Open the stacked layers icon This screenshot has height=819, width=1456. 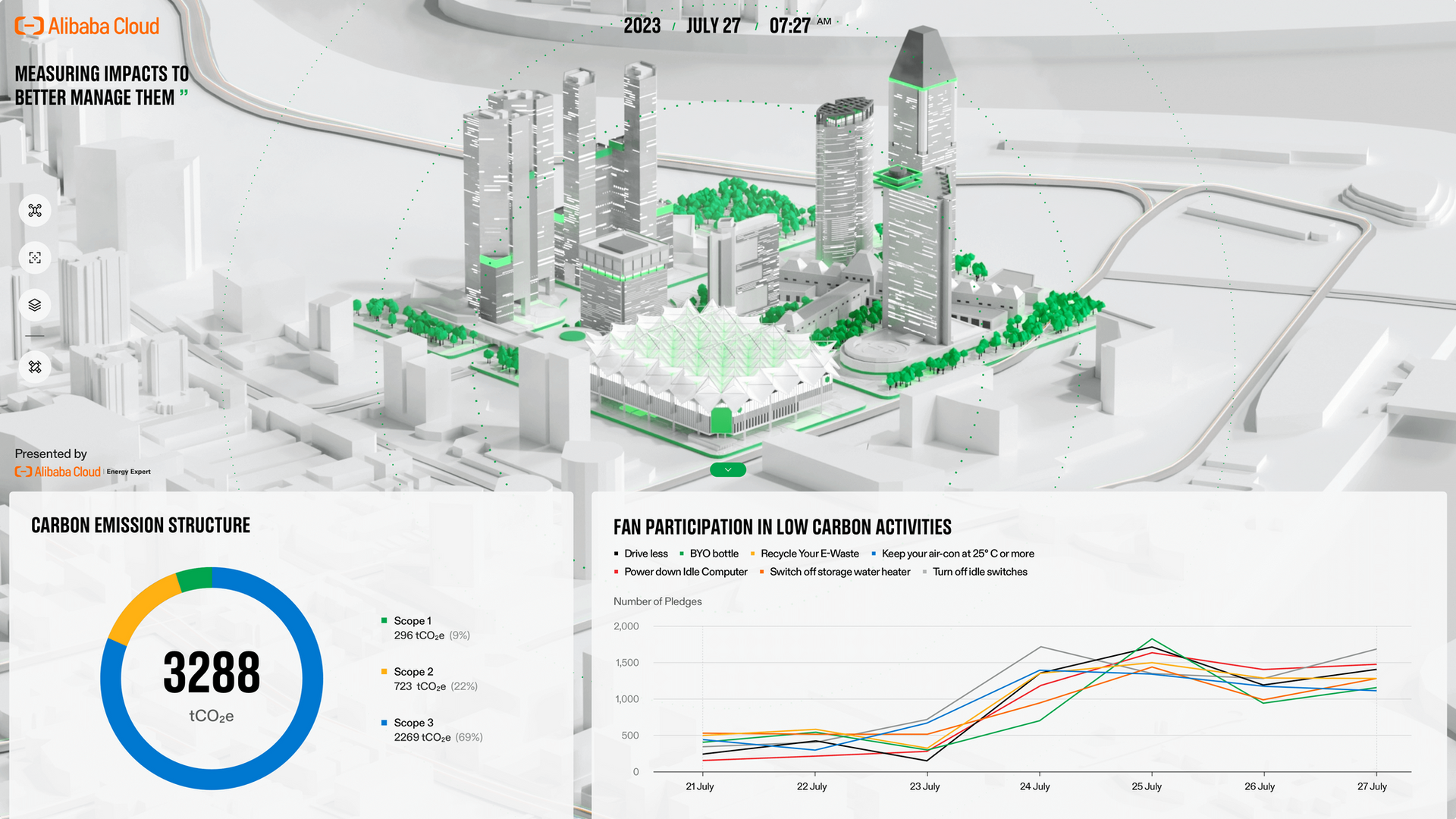click(35, 305)
